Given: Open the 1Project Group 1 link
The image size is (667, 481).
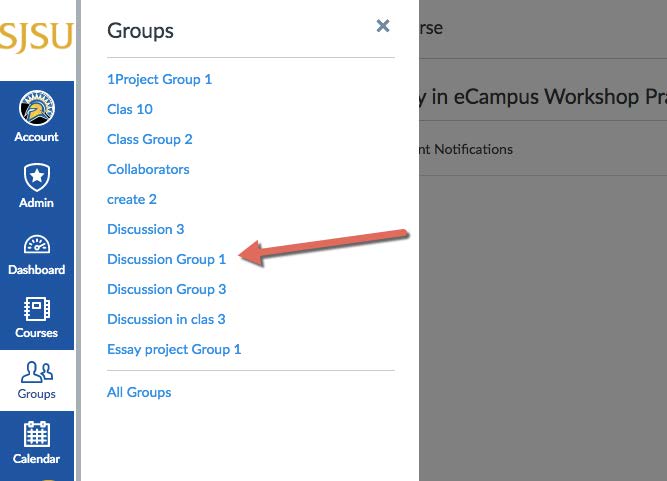Looking at the screenshot, I should point(159,79).
